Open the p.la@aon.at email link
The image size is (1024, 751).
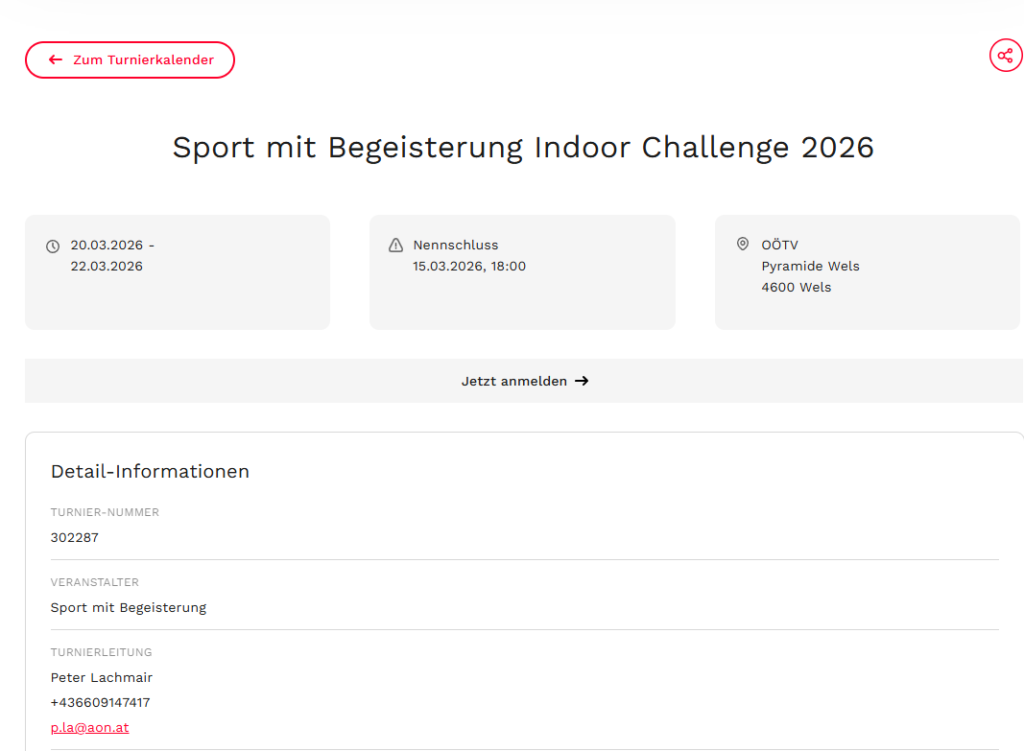[x=90, y=727]
